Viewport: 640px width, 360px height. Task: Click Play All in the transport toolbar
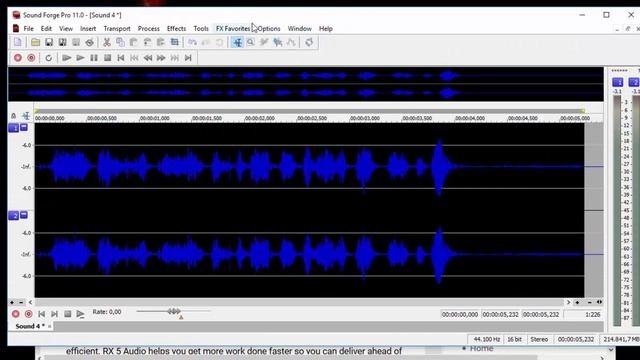[x=67, y=58]
